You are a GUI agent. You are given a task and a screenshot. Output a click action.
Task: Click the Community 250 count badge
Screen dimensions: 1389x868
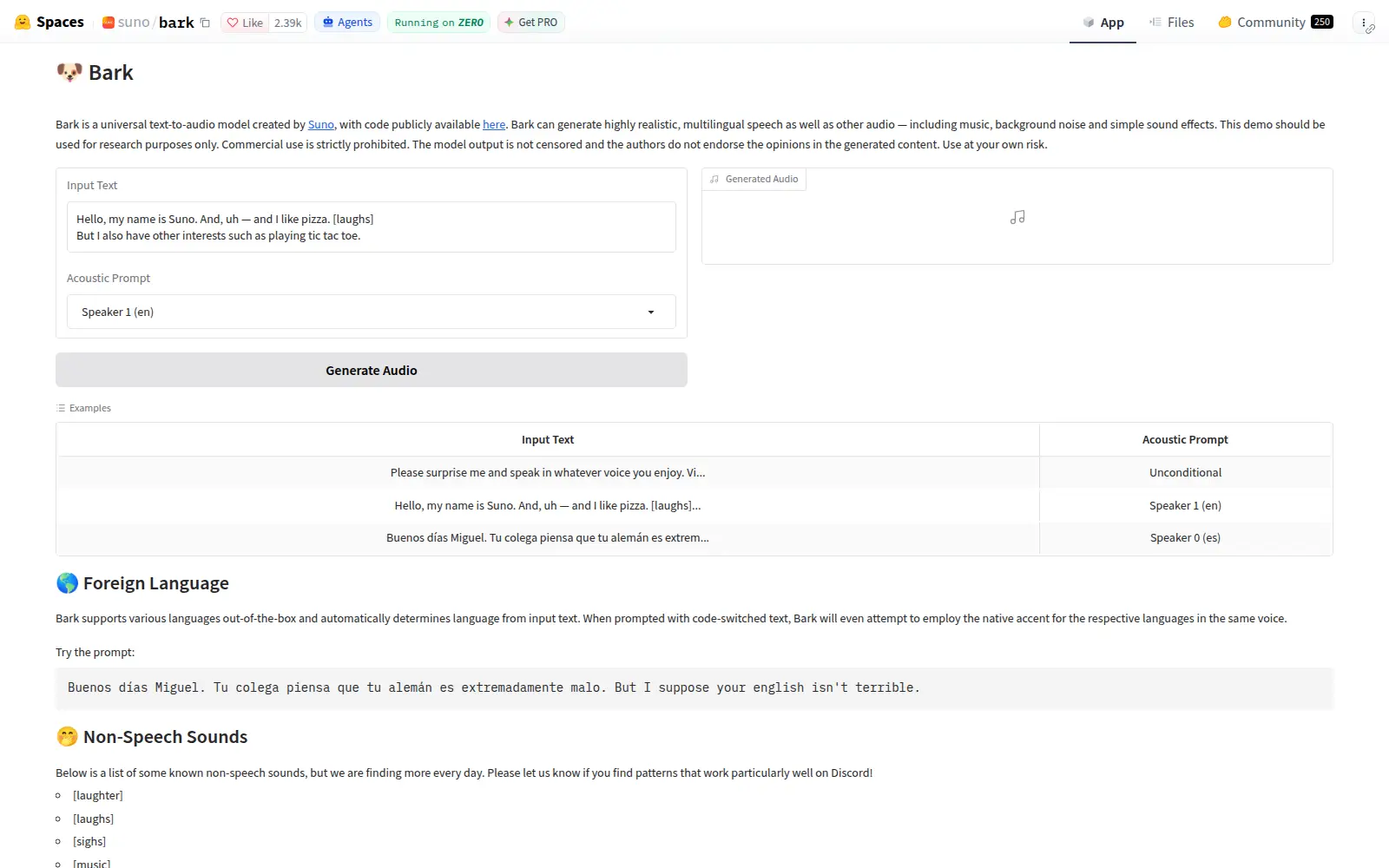1322,22
